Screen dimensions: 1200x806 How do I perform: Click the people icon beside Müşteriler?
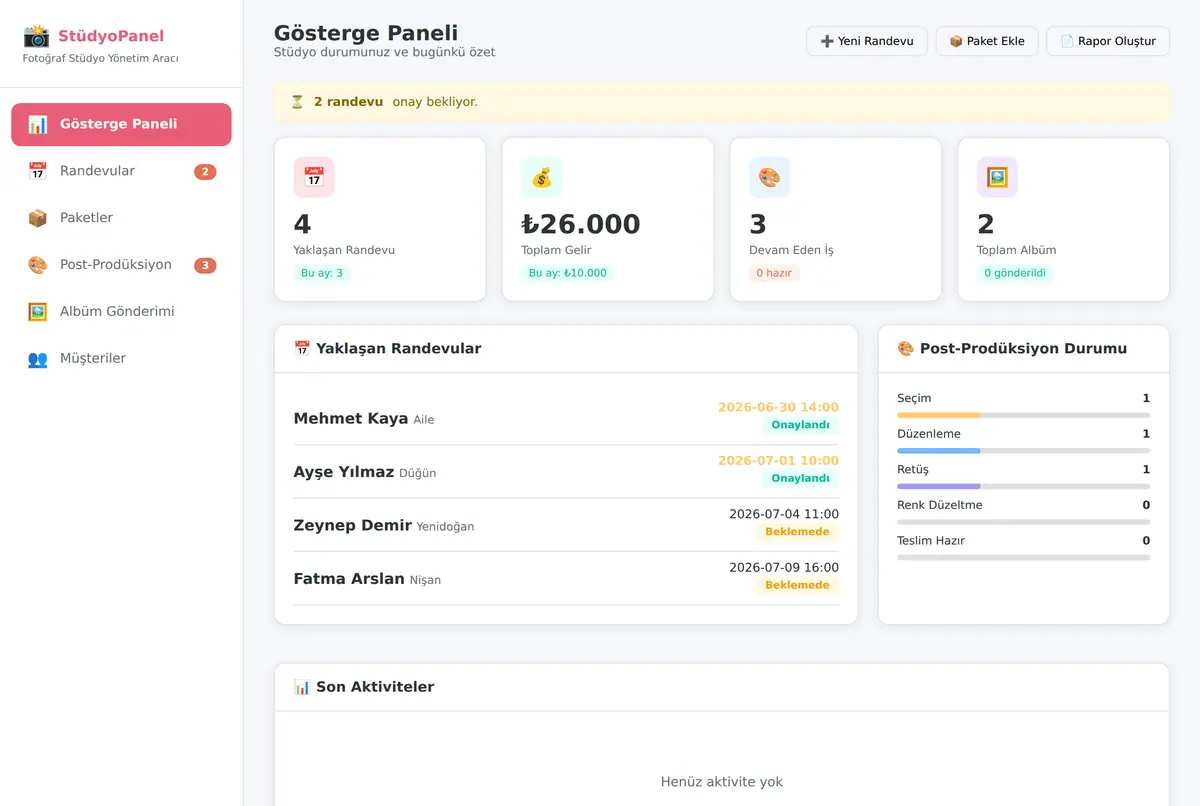38,359
